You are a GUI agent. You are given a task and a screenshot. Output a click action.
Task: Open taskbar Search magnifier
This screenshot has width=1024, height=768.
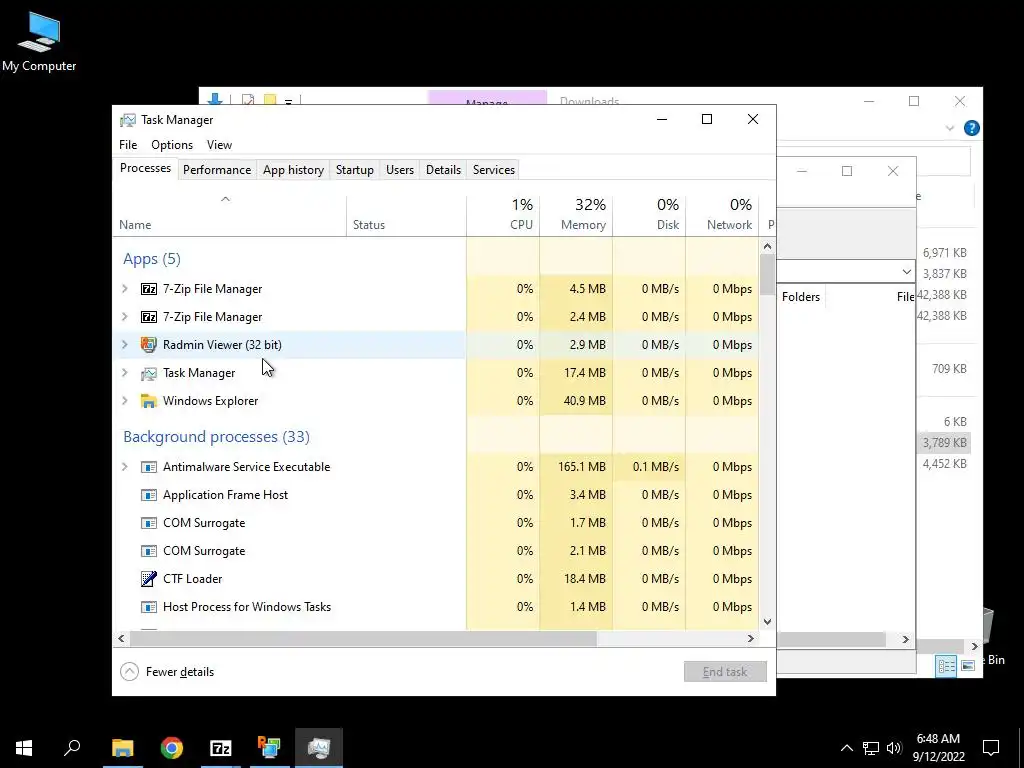pyautogui.click(x=72, y=748)
